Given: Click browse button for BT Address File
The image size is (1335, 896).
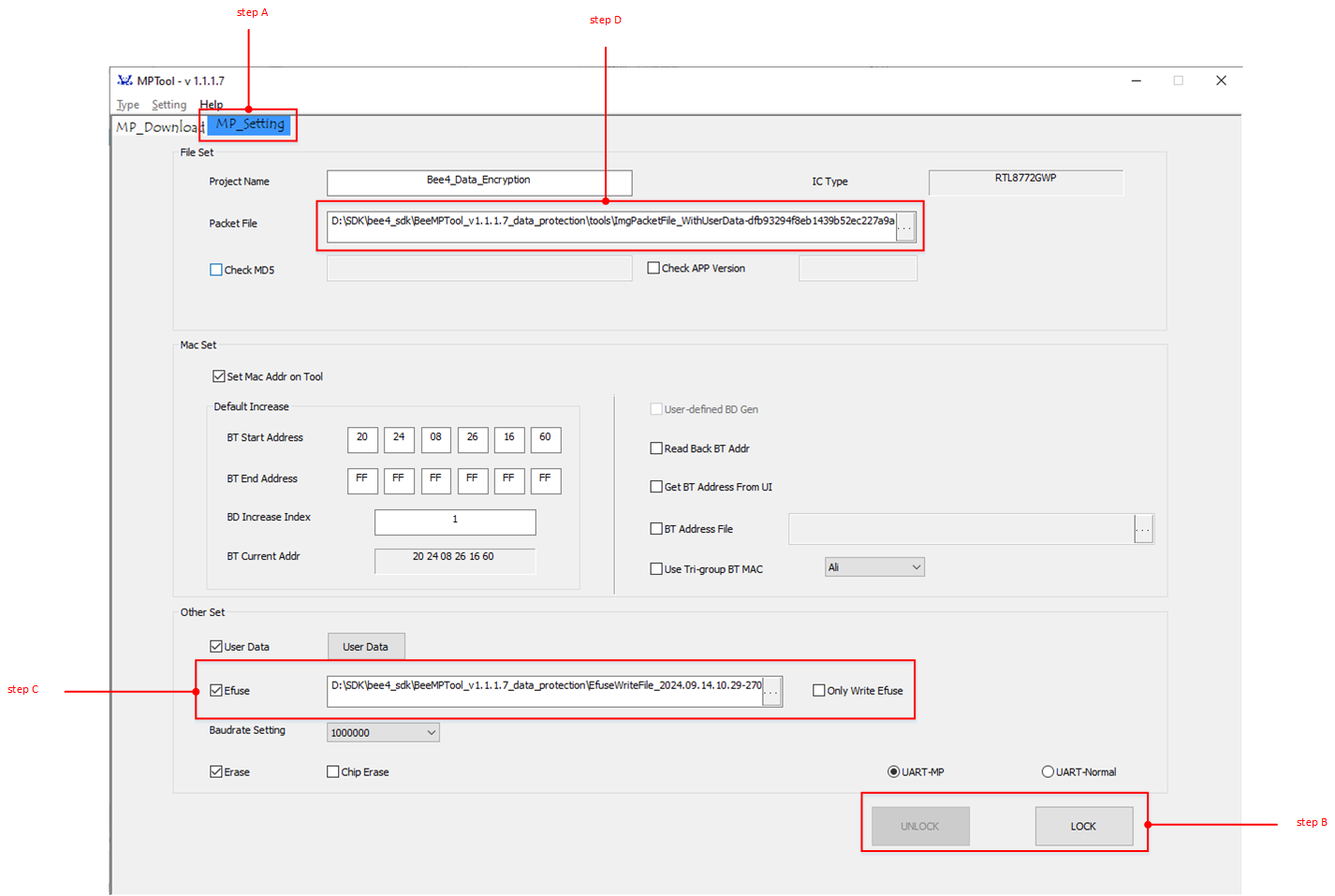Looking at the screenshot, I should [1143, 529].
